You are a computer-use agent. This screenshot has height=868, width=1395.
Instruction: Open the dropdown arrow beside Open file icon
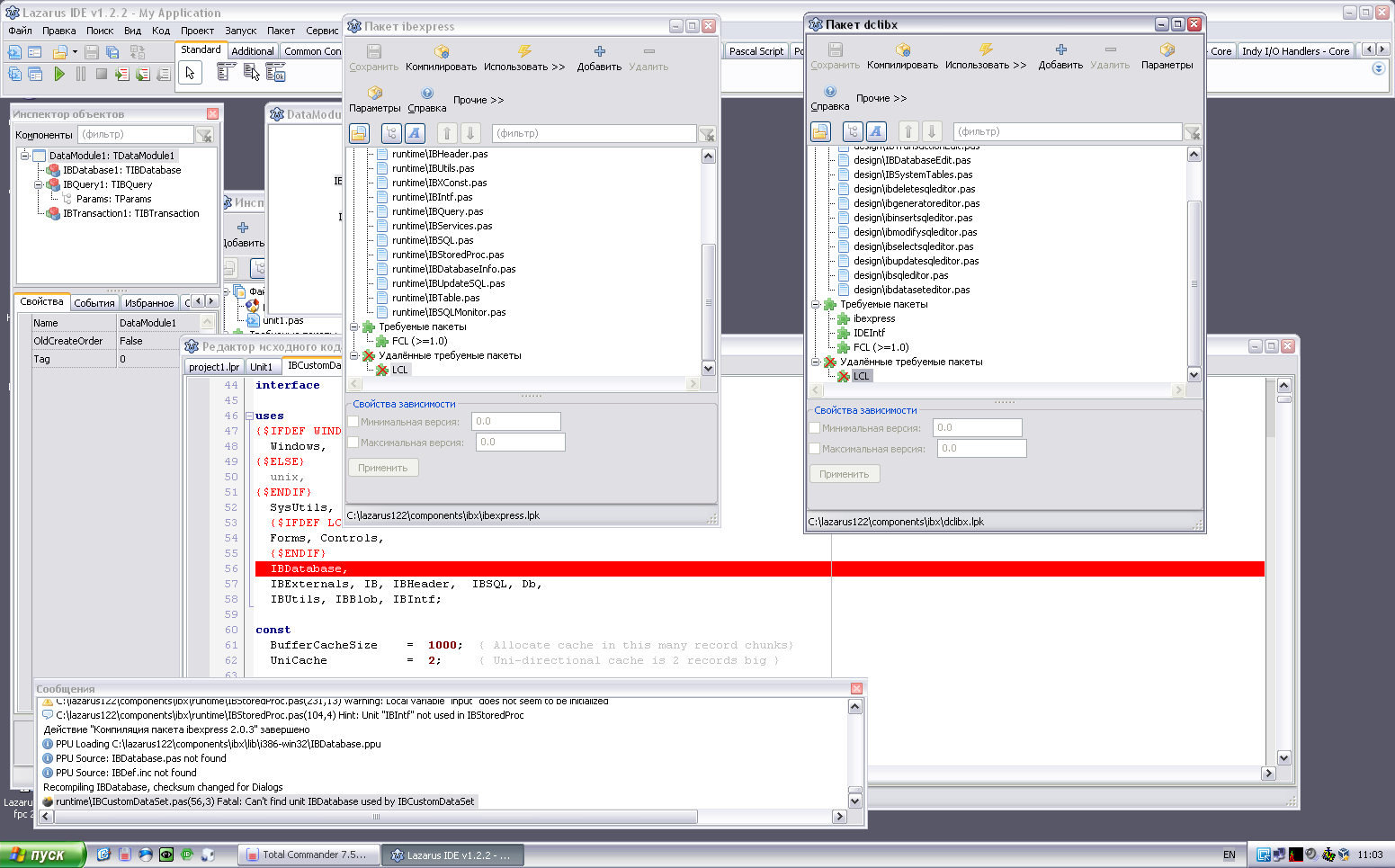(x=75, y=52)
